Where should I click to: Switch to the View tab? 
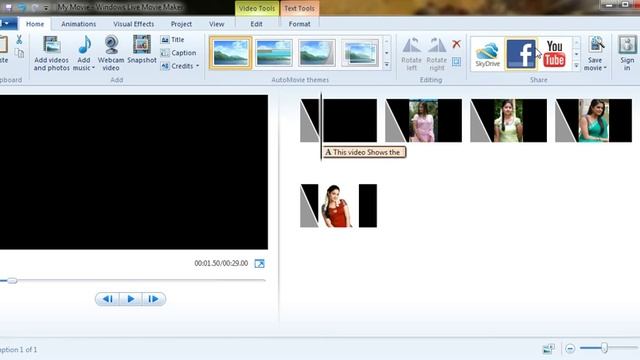[216, 24]
